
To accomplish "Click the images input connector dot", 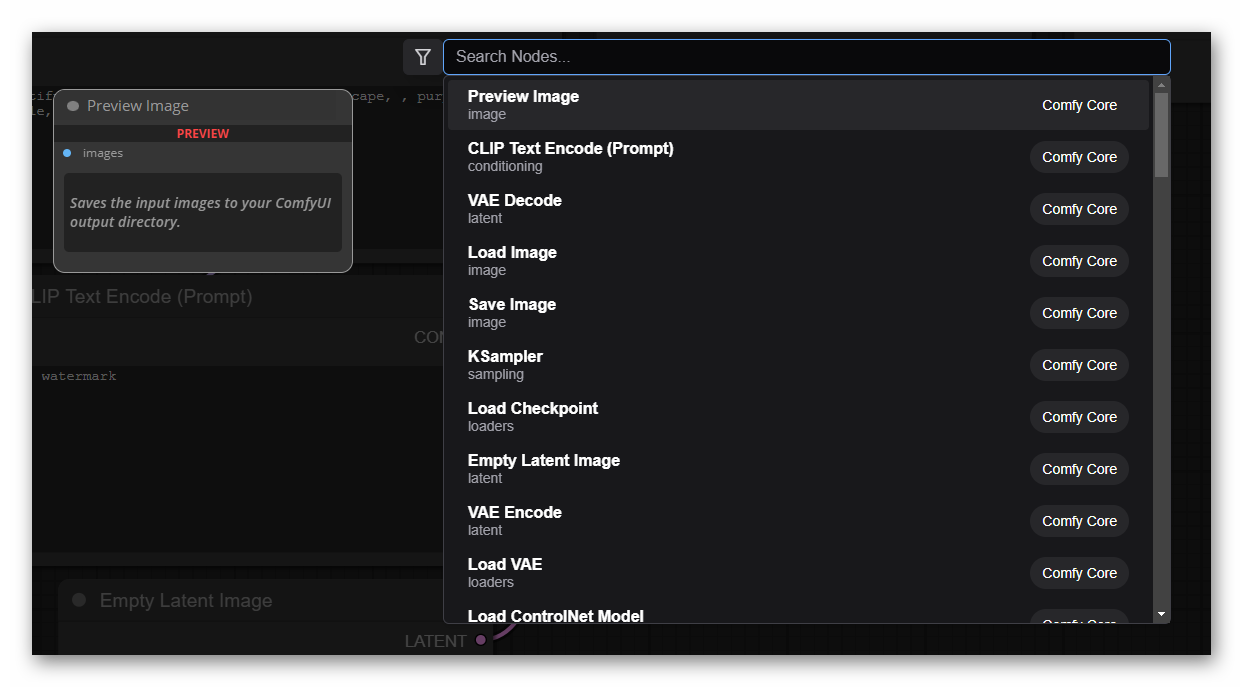I will (67, 153).
